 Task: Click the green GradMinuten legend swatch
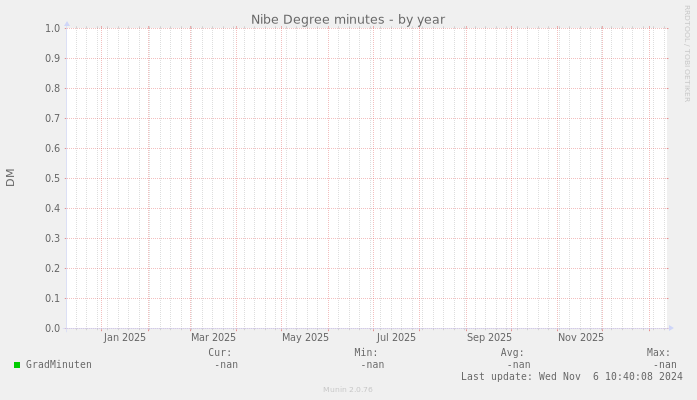coord(17,365)
